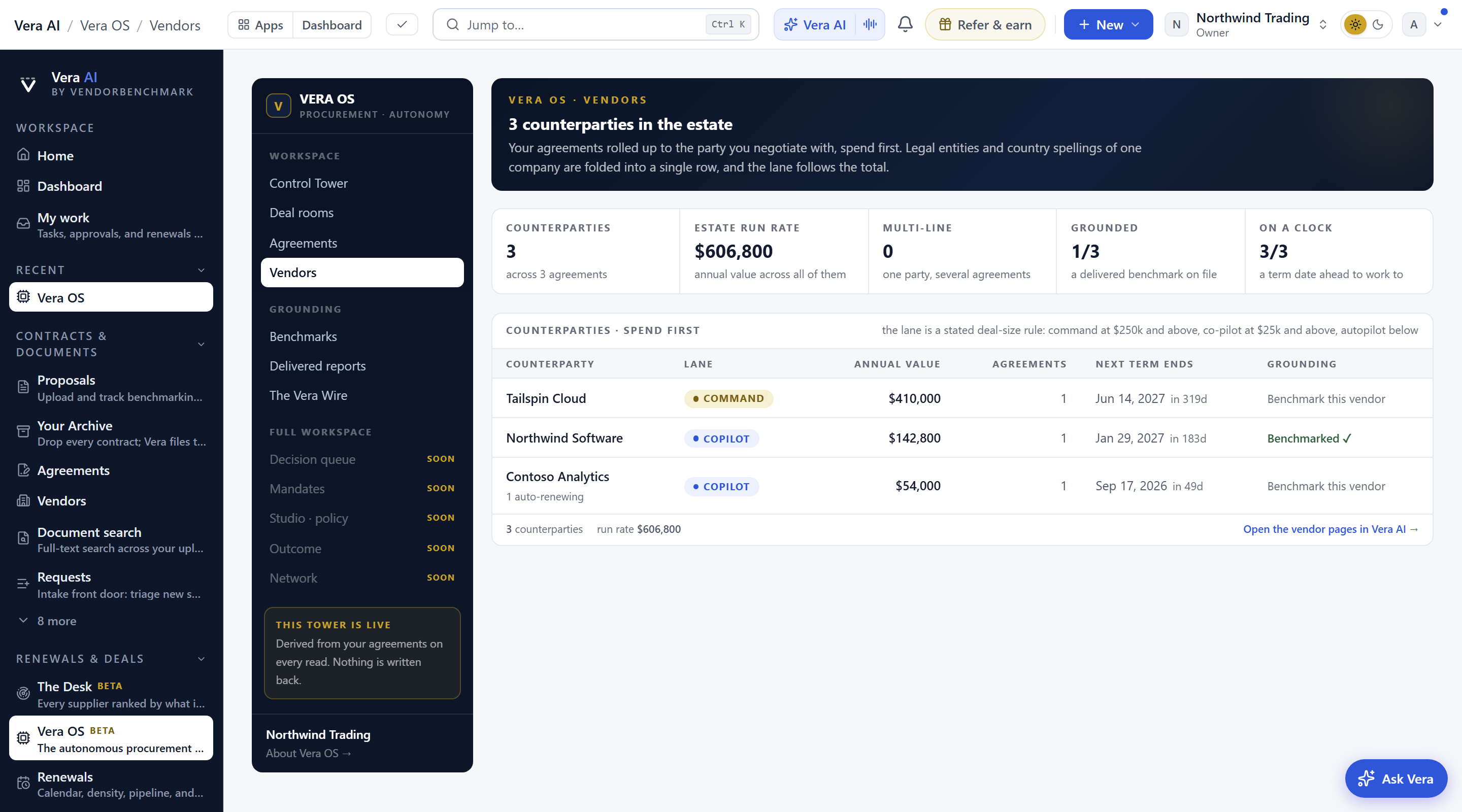Click the Dashboard button in top bar
The width and height of the screenshot is (1462, 812).
(x=332, y=24)
